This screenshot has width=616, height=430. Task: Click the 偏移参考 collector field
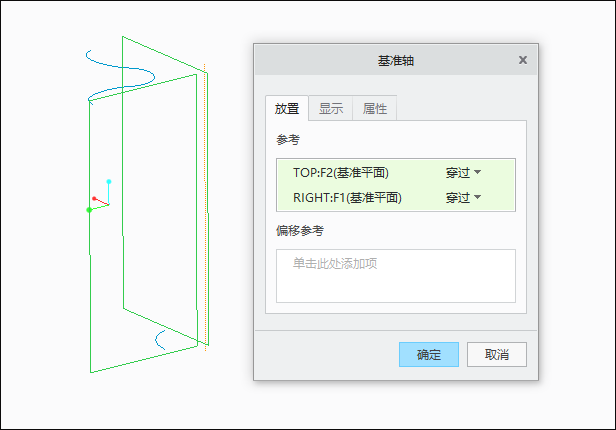coord(396,276)
